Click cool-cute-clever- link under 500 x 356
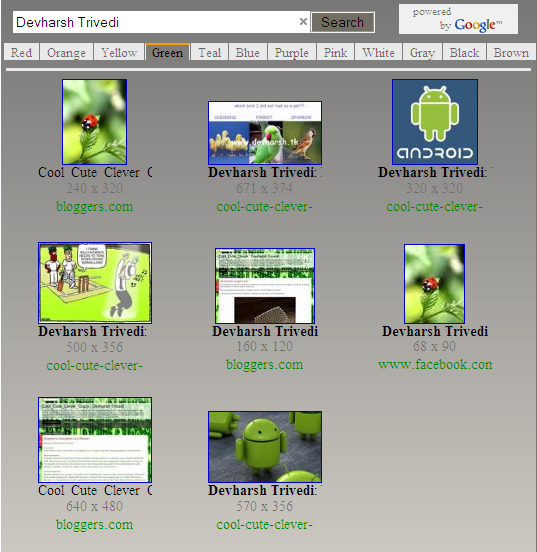 point(94,366)
